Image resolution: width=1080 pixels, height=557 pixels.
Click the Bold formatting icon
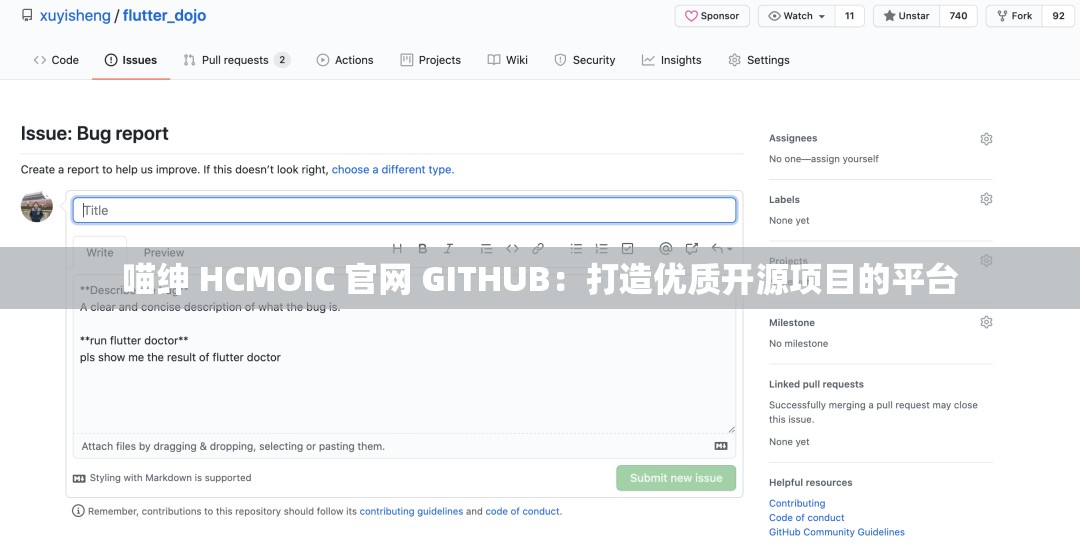click(423, 249)
